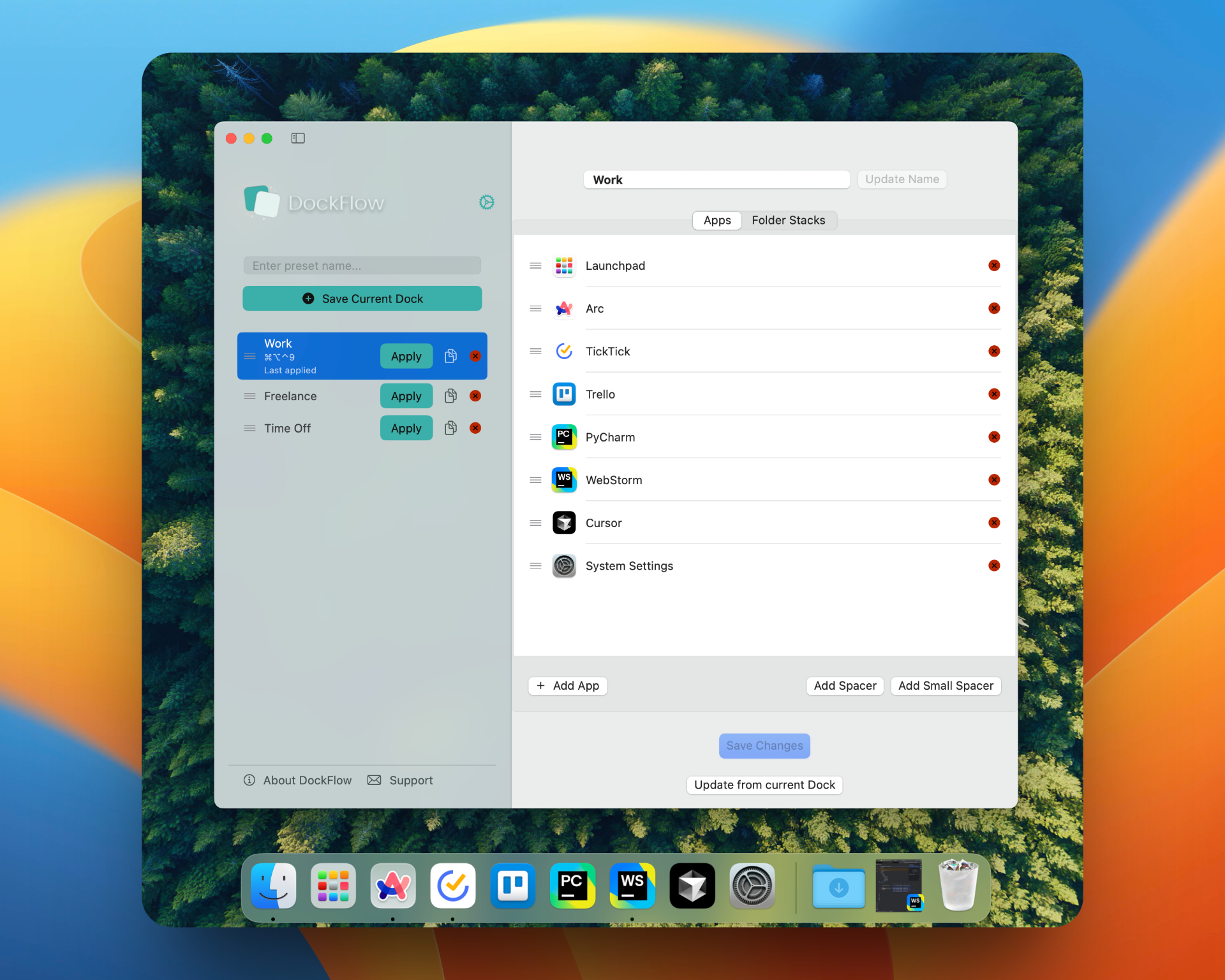Open DockFlow settings gear icon

click(487, 202)
